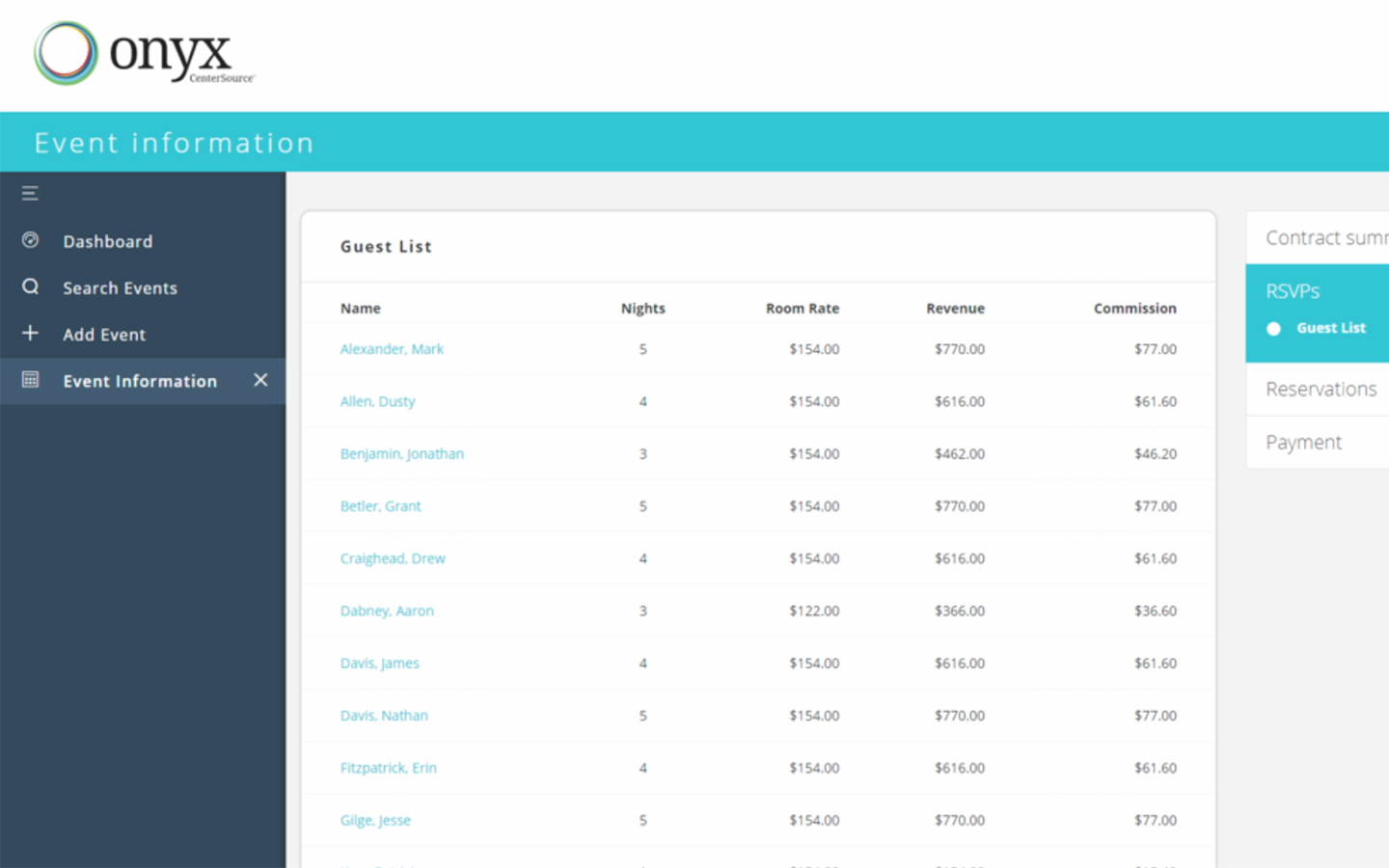1389x868 pixels.
Task: Sort the guest list by the Revenue column
Action: coord(955,308)
